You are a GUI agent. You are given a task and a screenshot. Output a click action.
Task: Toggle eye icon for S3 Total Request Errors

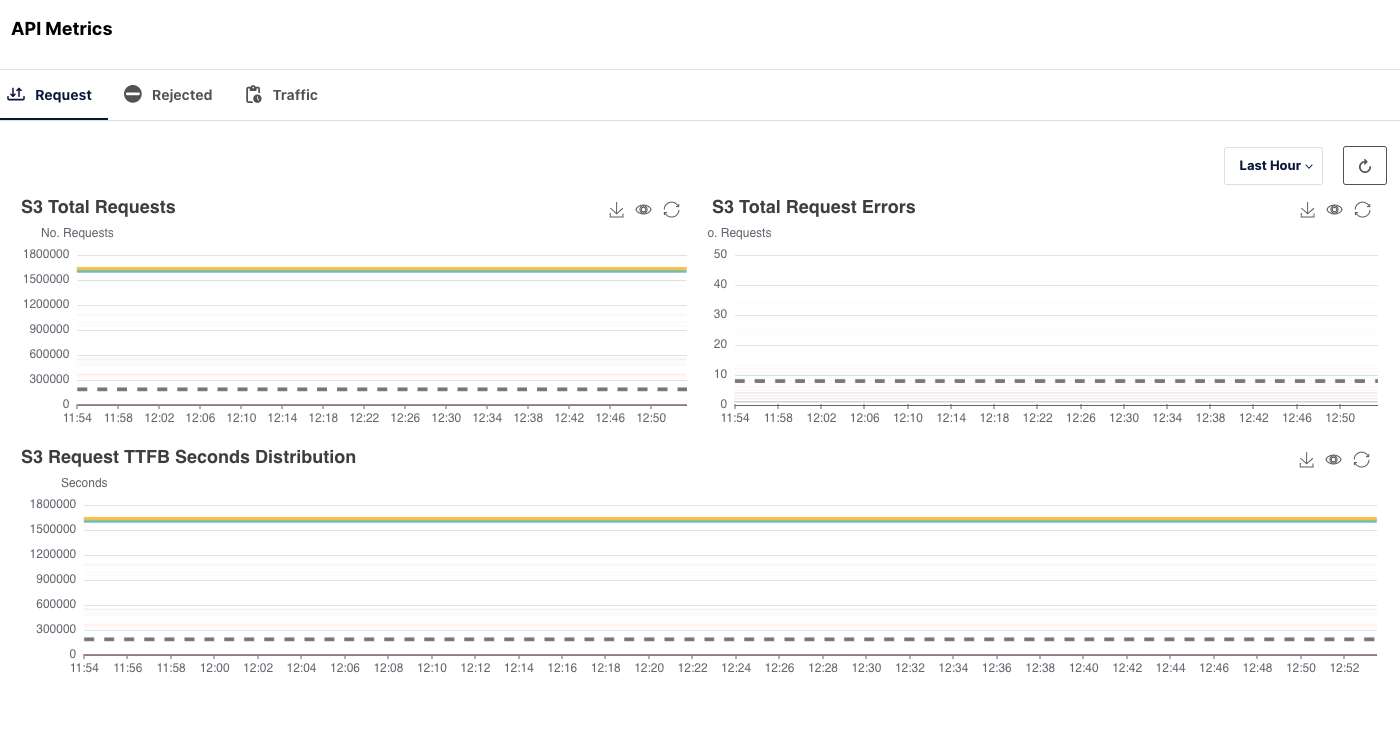click(1334, 210)
